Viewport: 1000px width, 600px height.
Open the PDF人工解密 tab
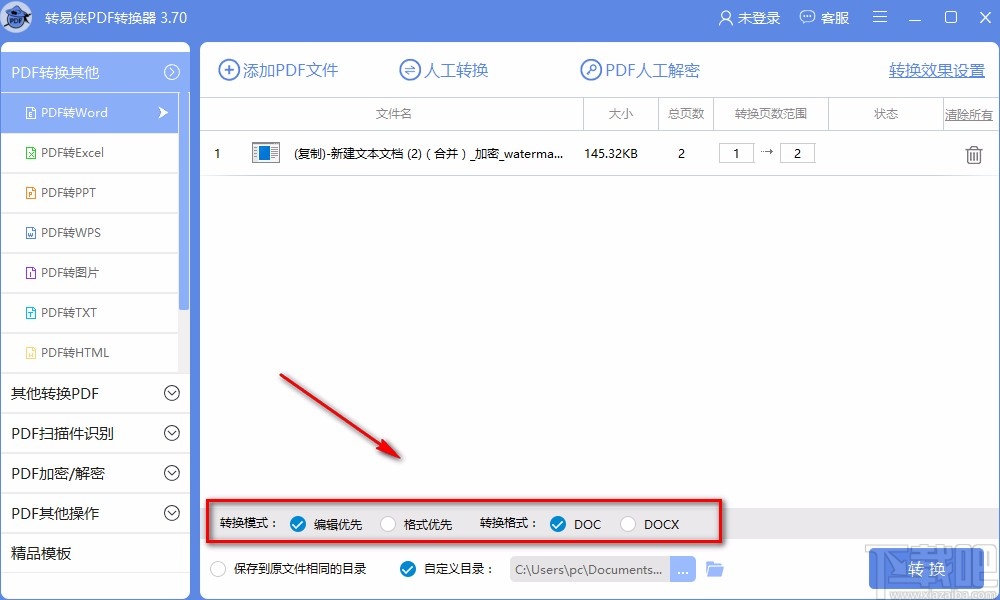coord(643,70)
